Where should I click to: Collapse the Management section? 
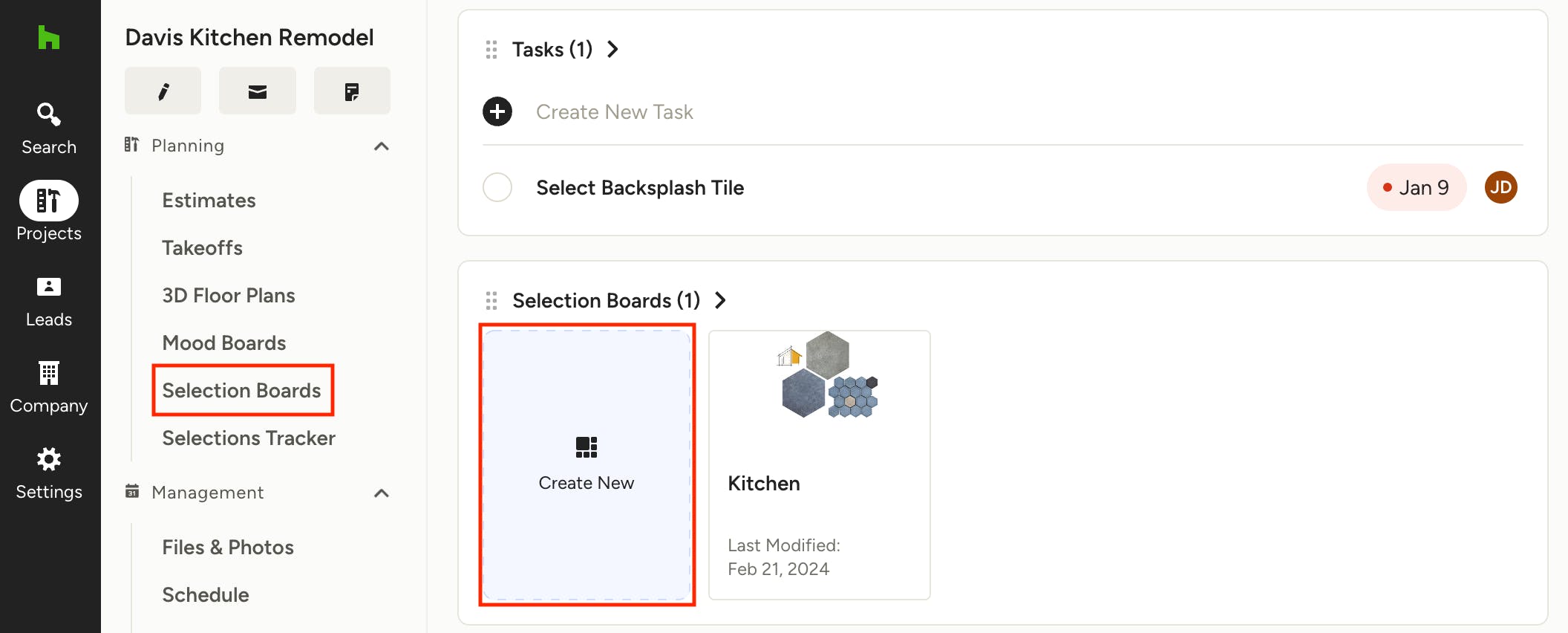point(382,493)
